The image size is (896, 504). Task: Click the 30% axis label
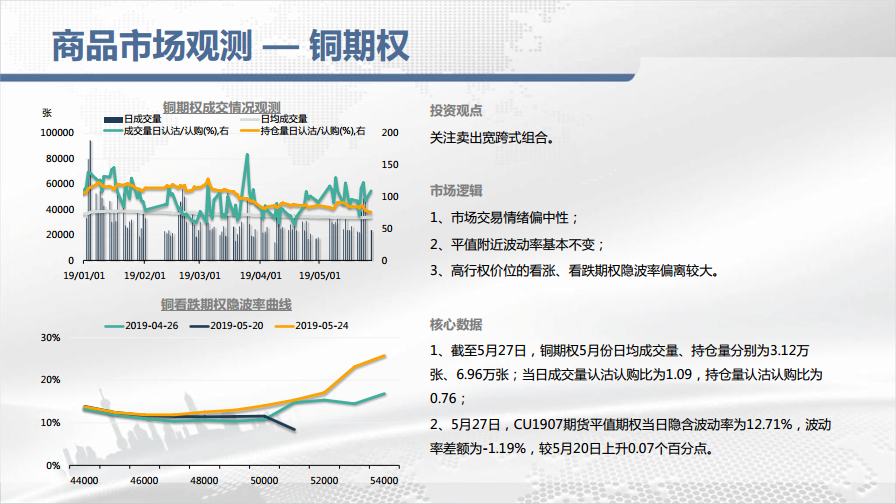(50, 338)
